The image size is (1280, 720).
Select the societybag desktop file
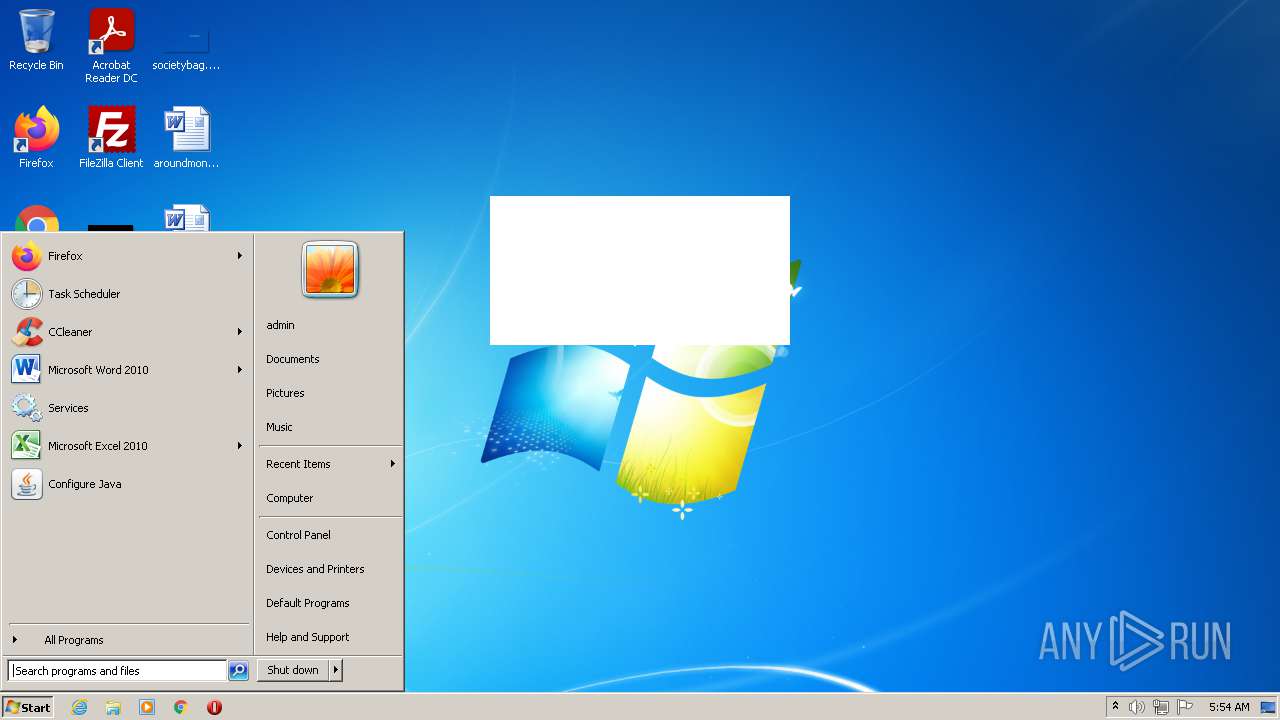click(x=186, y=45)
